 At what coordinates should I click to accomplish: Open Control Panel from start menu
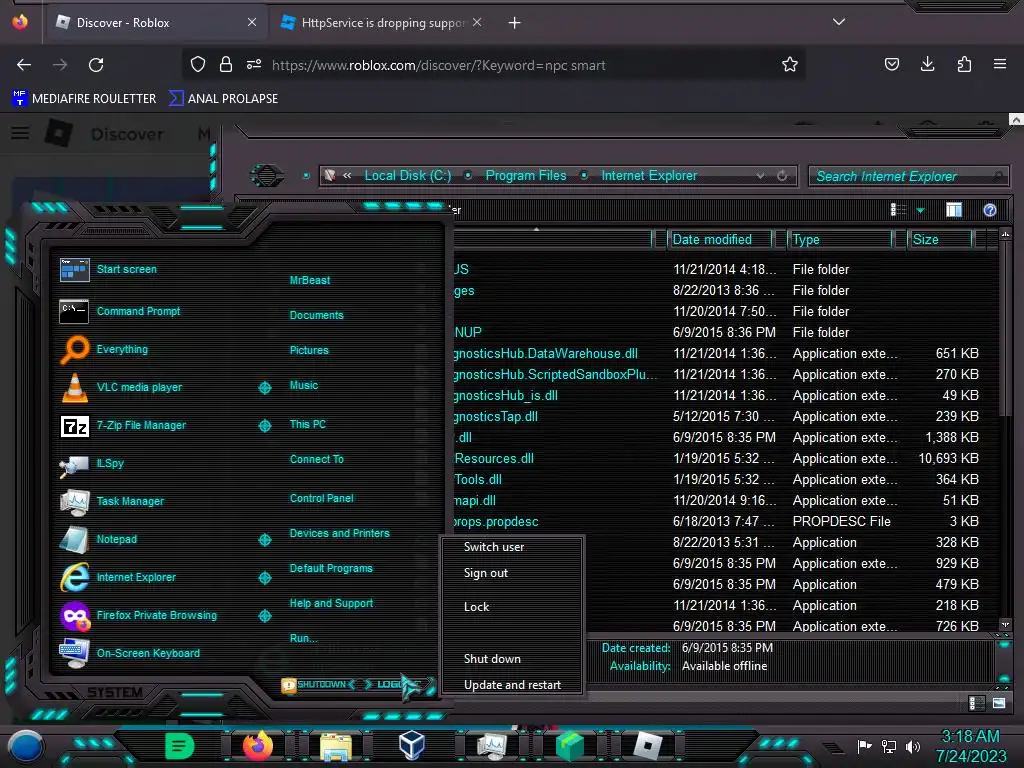click(x=321, y=498)
